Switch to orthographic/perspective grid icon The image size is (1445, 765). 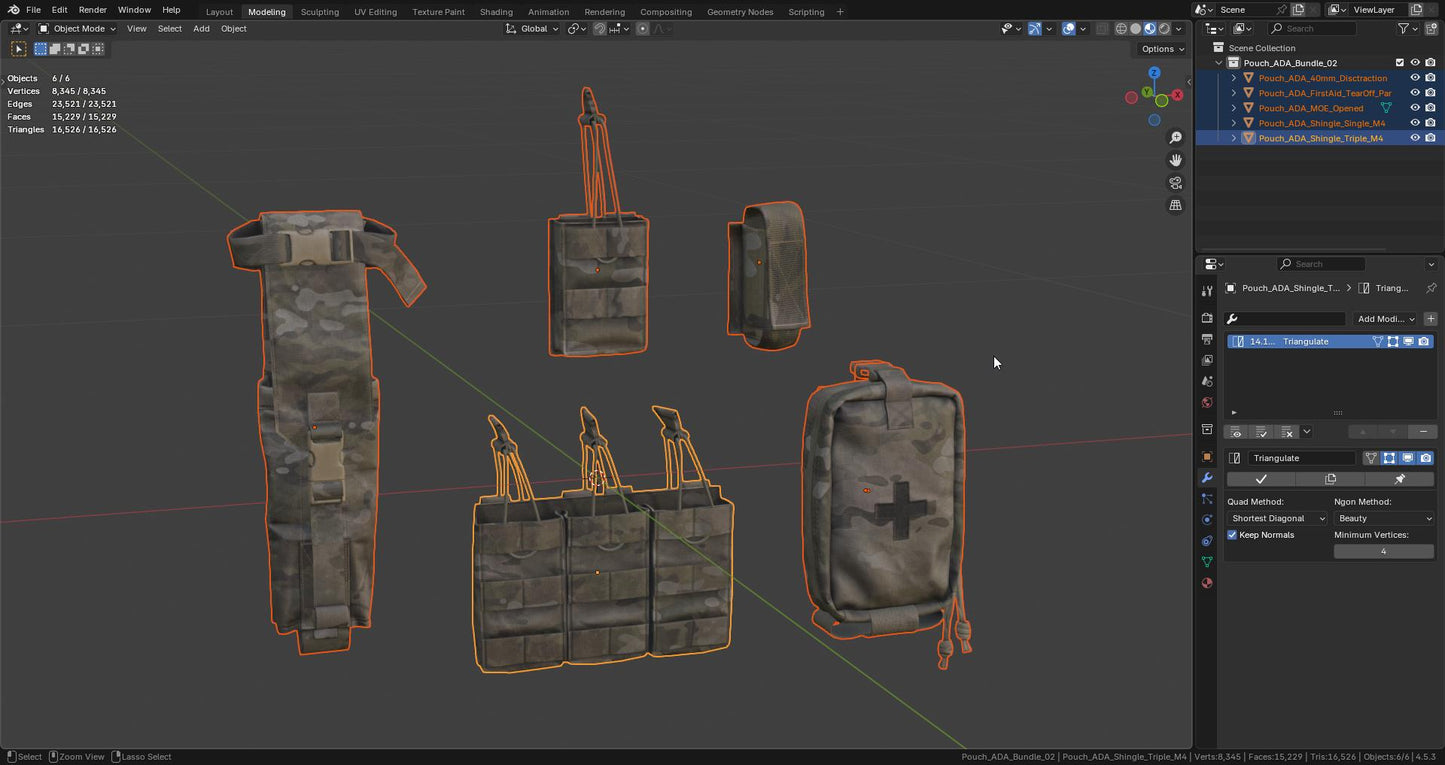1176,205
